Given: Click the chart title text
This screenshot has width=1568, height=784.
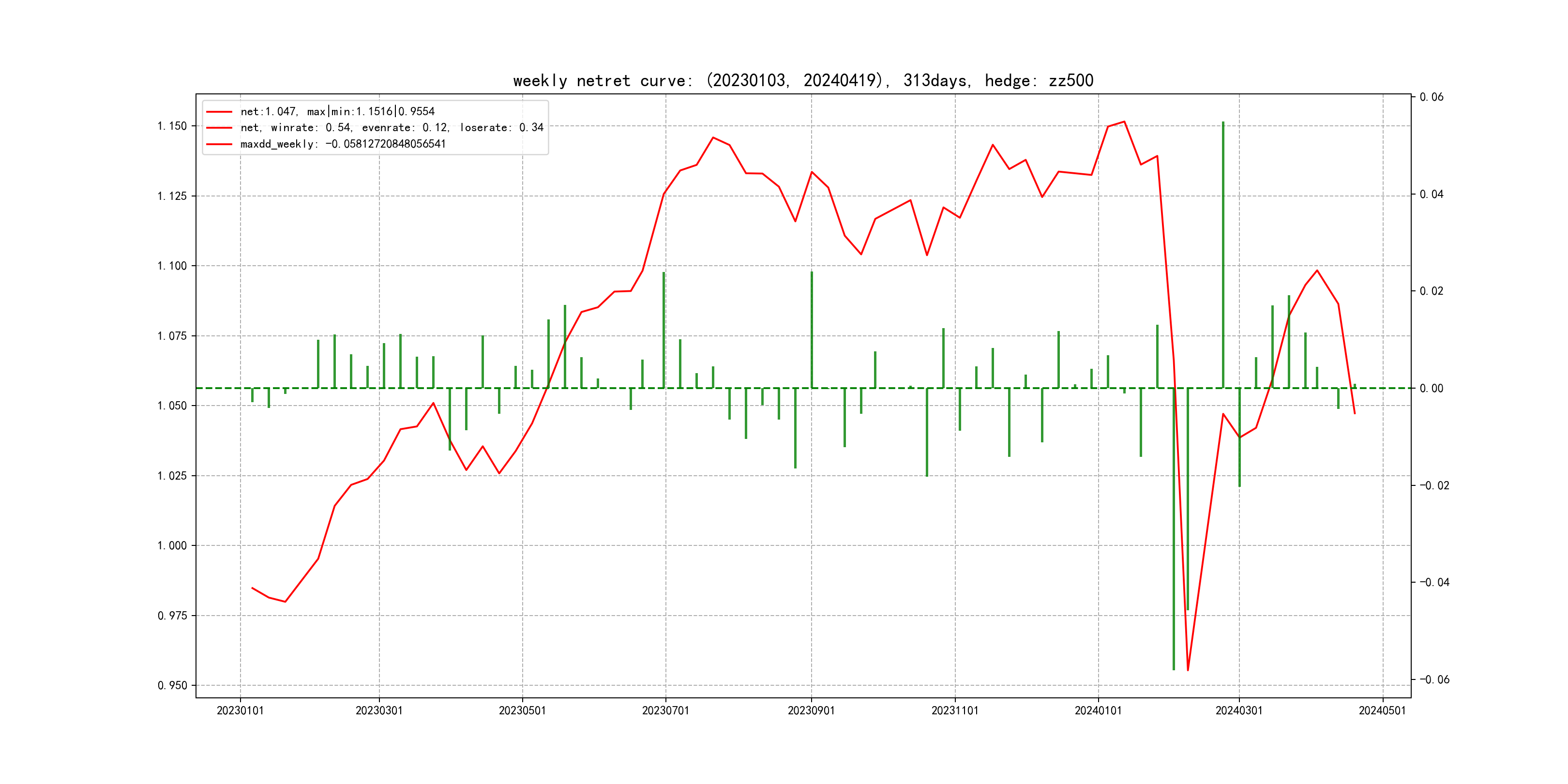Looking at the screenshot, I should [803, 80].
